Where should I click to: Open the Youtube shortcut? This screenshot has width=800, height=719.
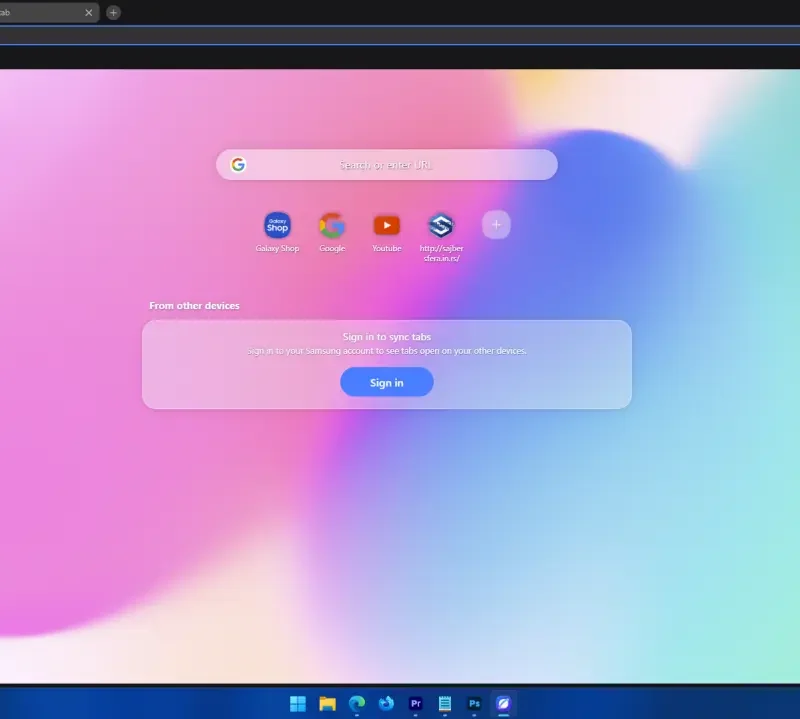coord(386,225)
